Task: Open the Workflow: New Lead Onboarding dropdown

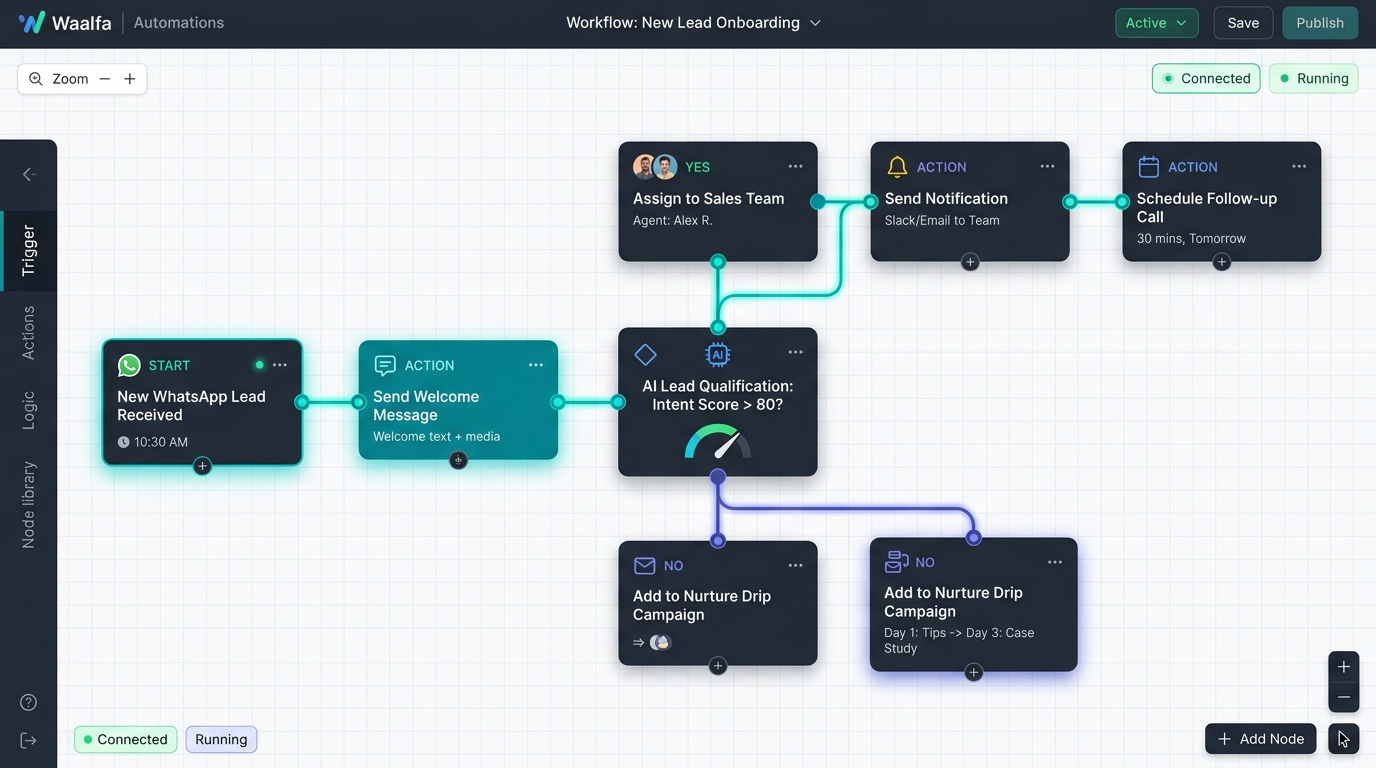Action: (693, 22)
